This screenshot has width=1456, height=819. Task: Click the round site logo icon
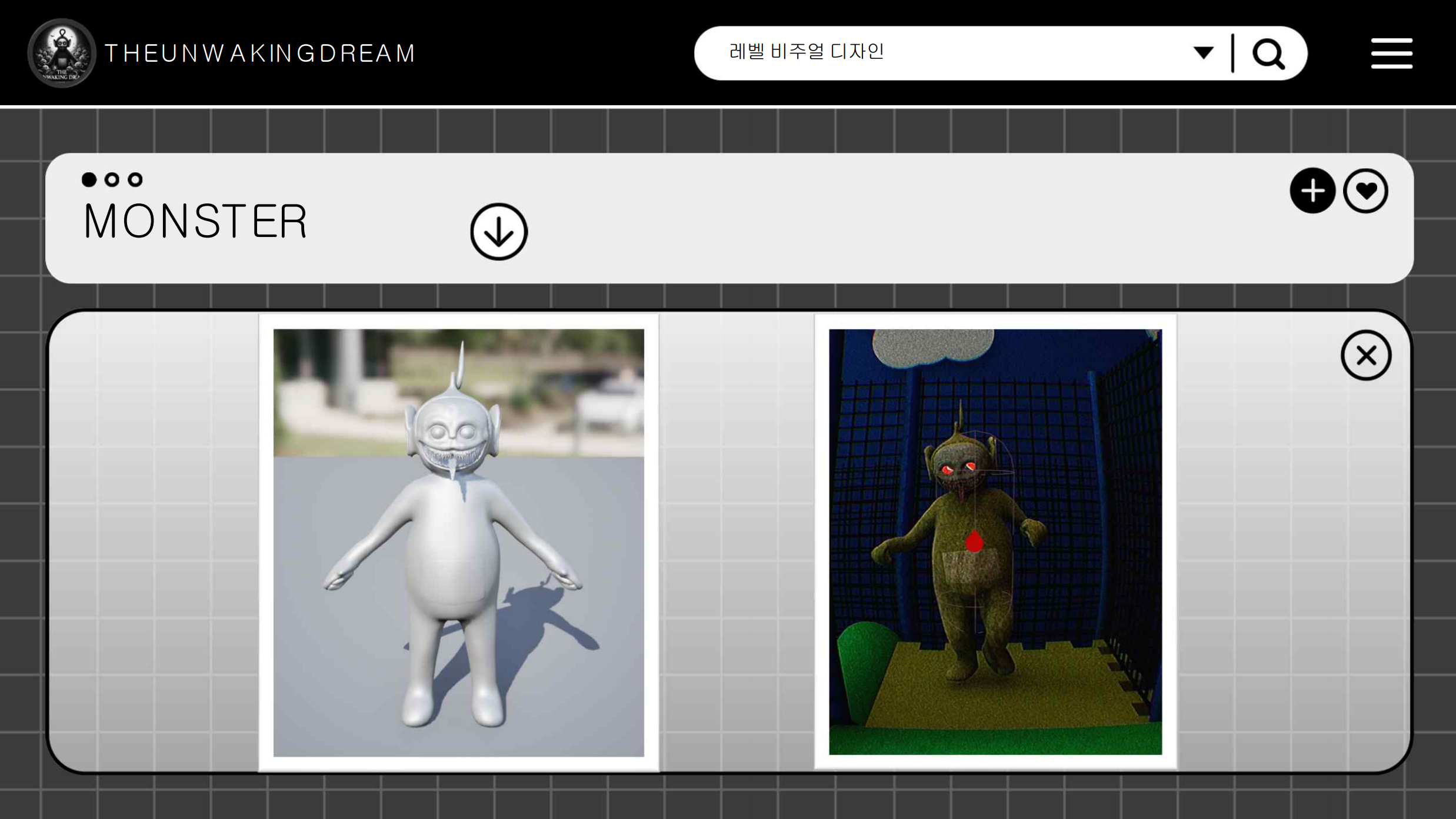tap(62, 53)
